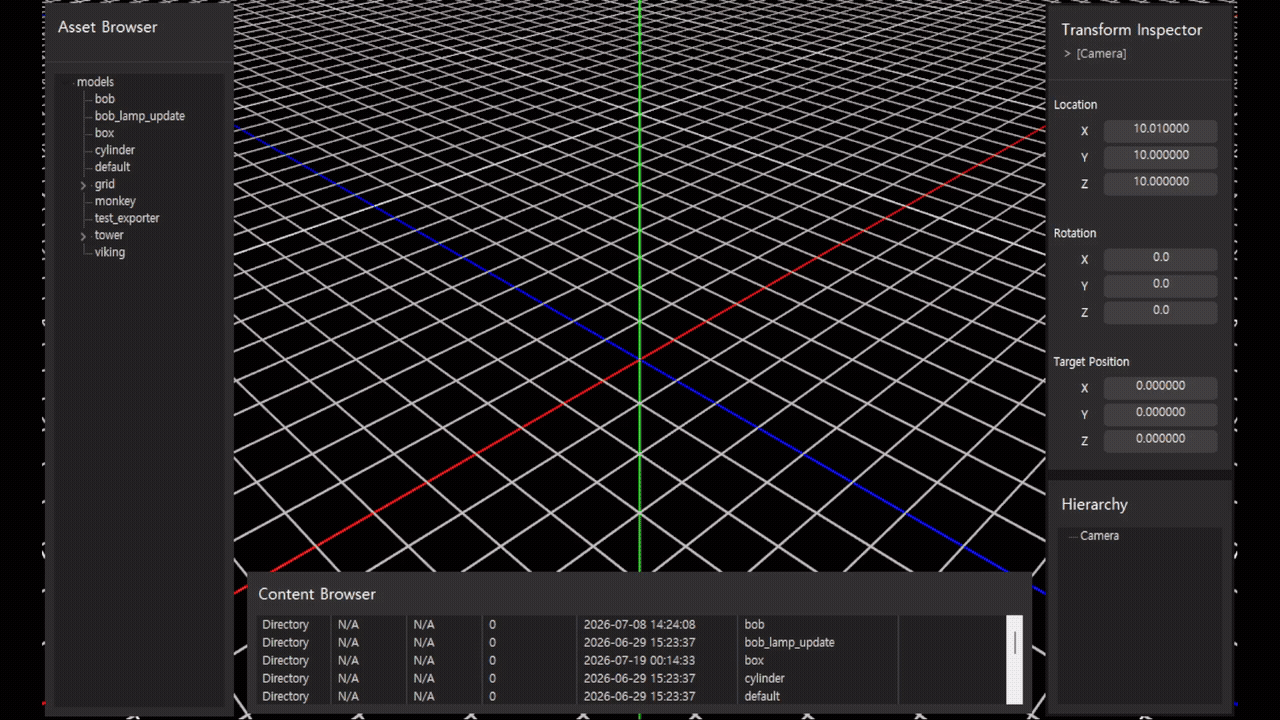Screen dimensions: 1280x720
Task: Click date 2026-07-08 14:24:08 cell
Action: pyautogui.click(x=639, y=625)
